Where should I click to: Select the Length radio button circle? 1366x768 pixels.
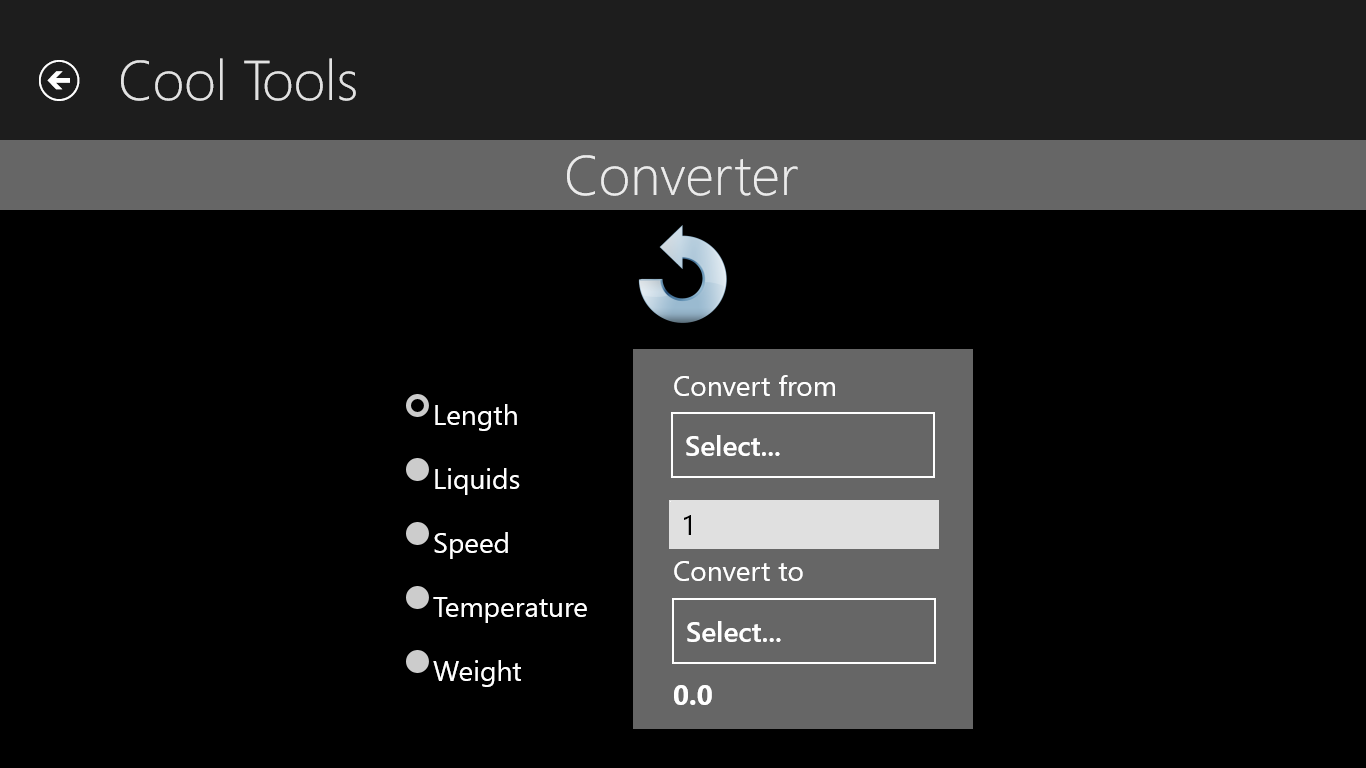[x=417, y=406]
